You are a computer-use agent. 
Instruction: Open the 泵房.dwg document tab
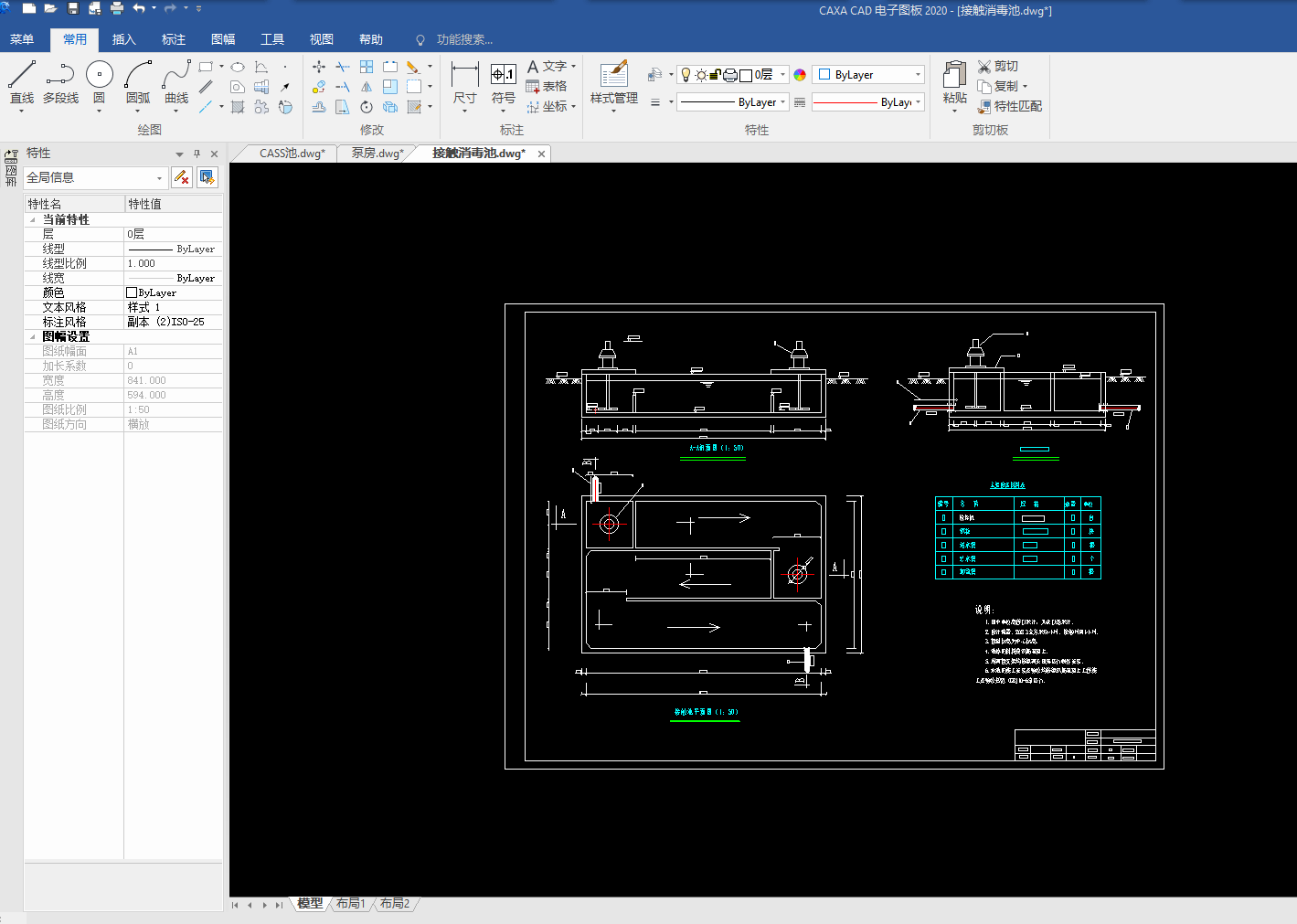377,154
